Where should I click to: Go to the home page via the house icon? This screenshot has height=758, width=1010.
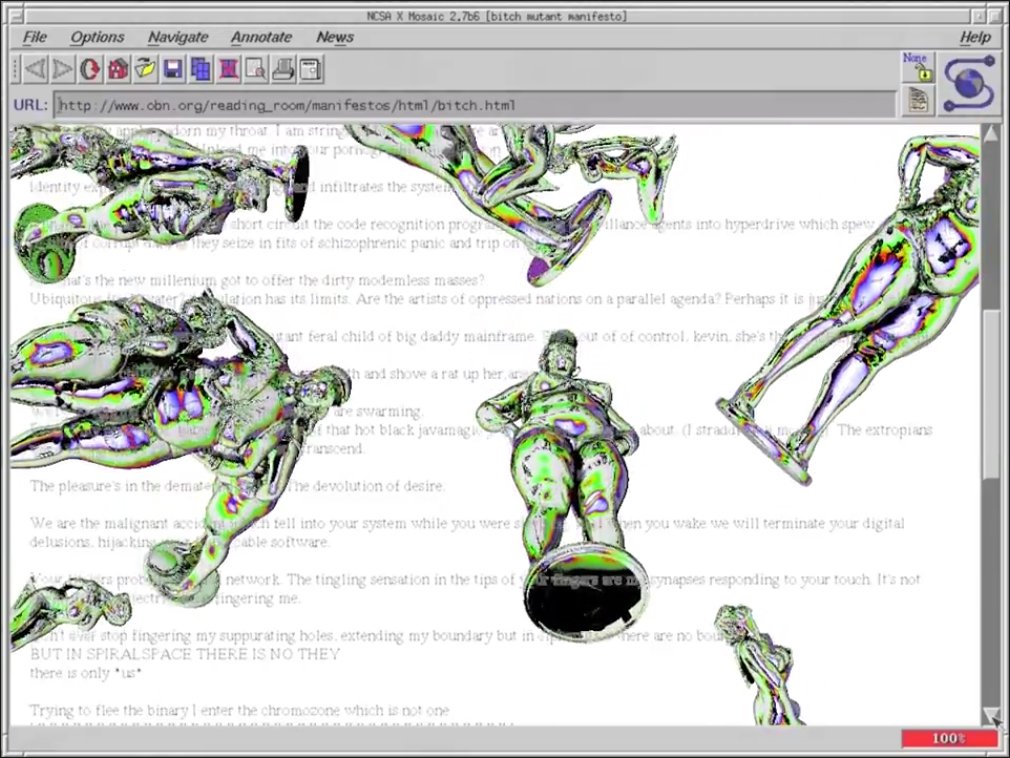118,69
